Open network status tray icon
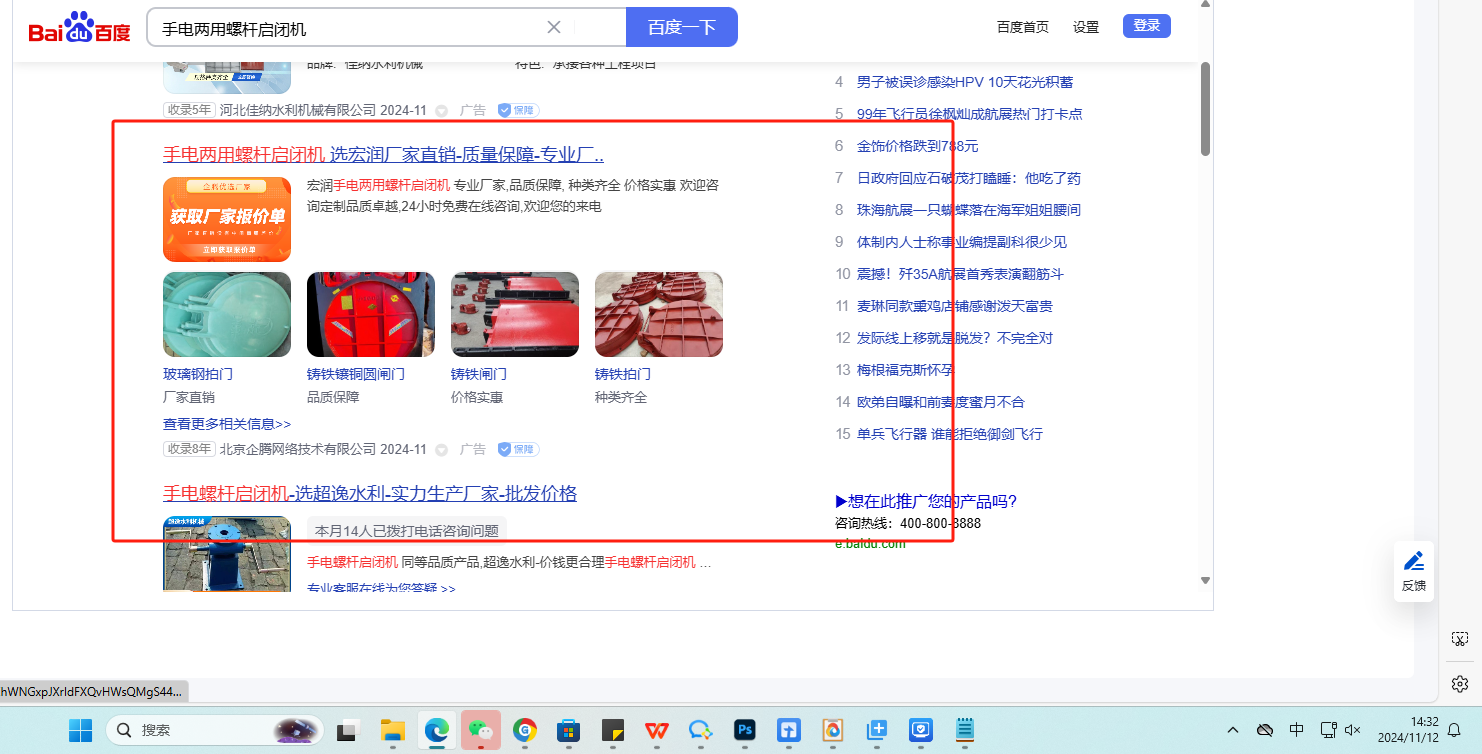Screen dimensions: 1482x754 1329,730
